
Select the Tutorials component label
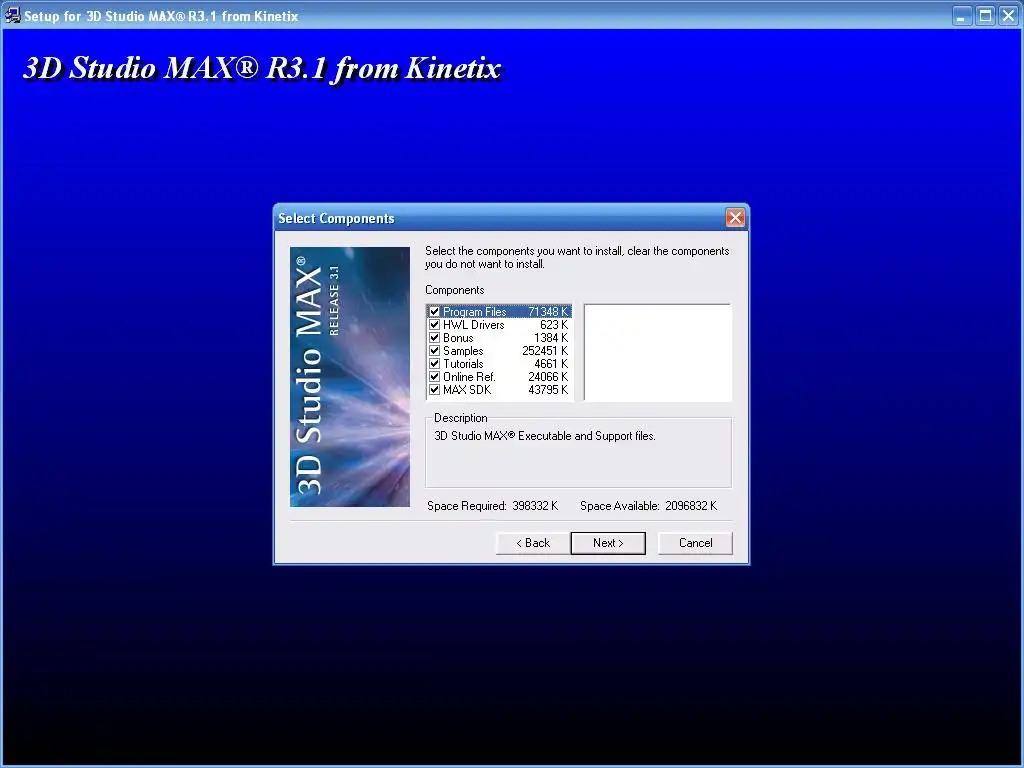[463, 364]
